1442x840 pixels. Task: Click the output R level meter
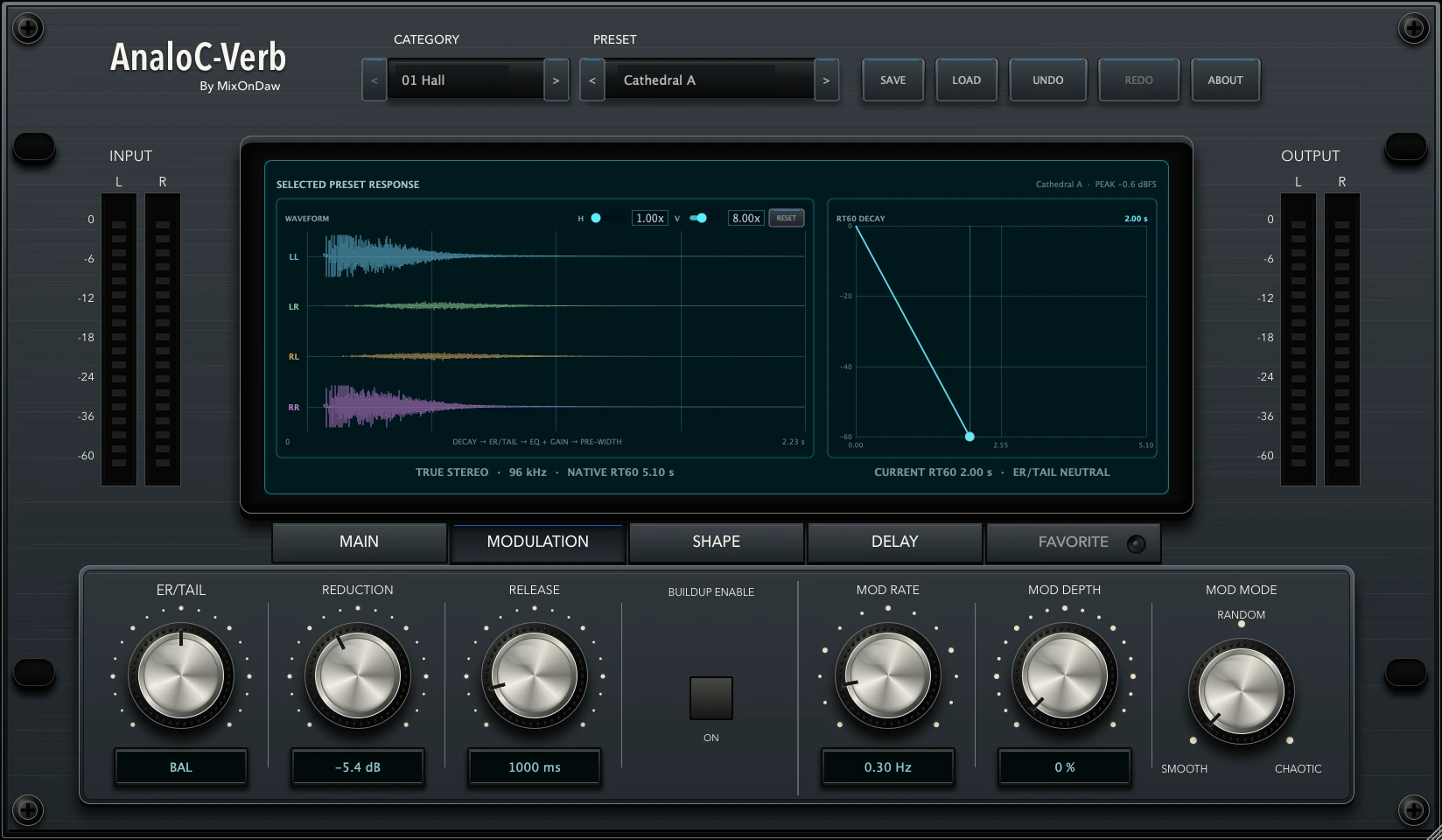[x=1342, y=339]
